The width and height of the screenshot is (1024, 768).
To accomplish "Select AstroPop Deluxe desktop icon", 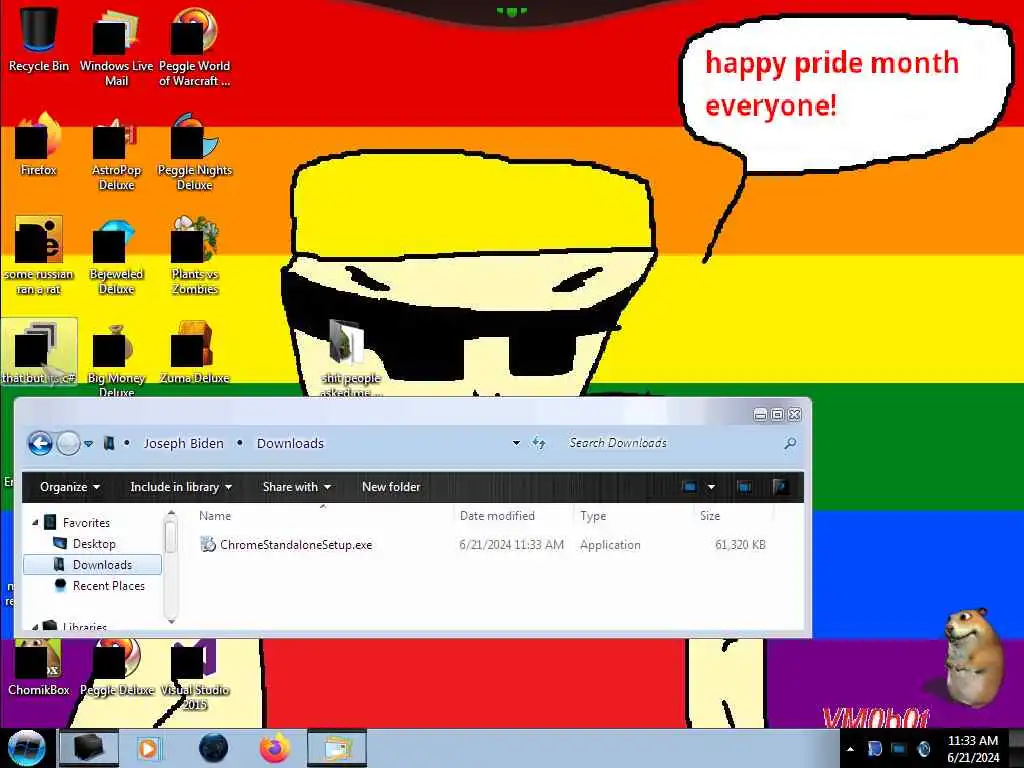I will (116, 152).
